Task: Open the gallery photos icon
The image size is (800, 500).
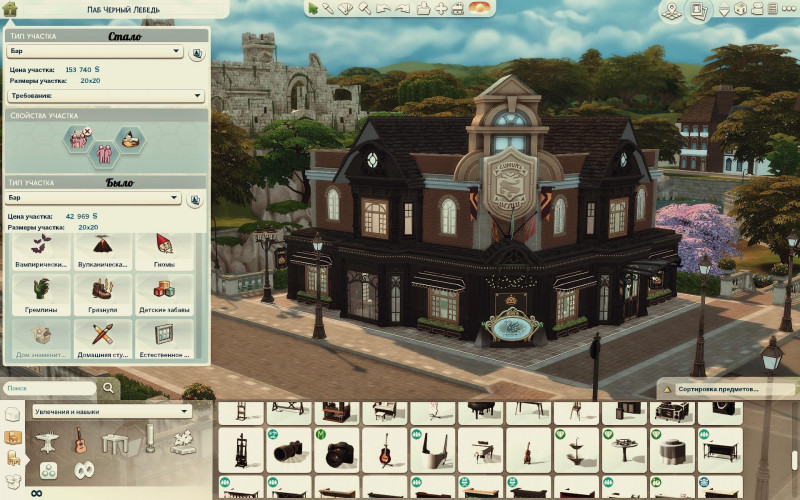Action: 697,11
